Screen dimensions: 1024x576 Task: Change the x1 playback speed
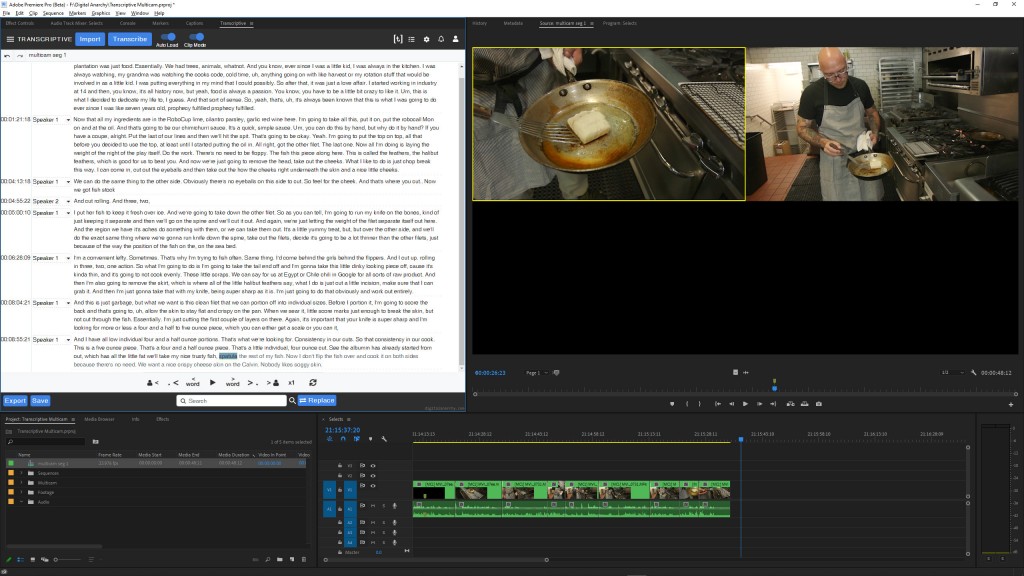pyautogui.click(x=291, y=383)
